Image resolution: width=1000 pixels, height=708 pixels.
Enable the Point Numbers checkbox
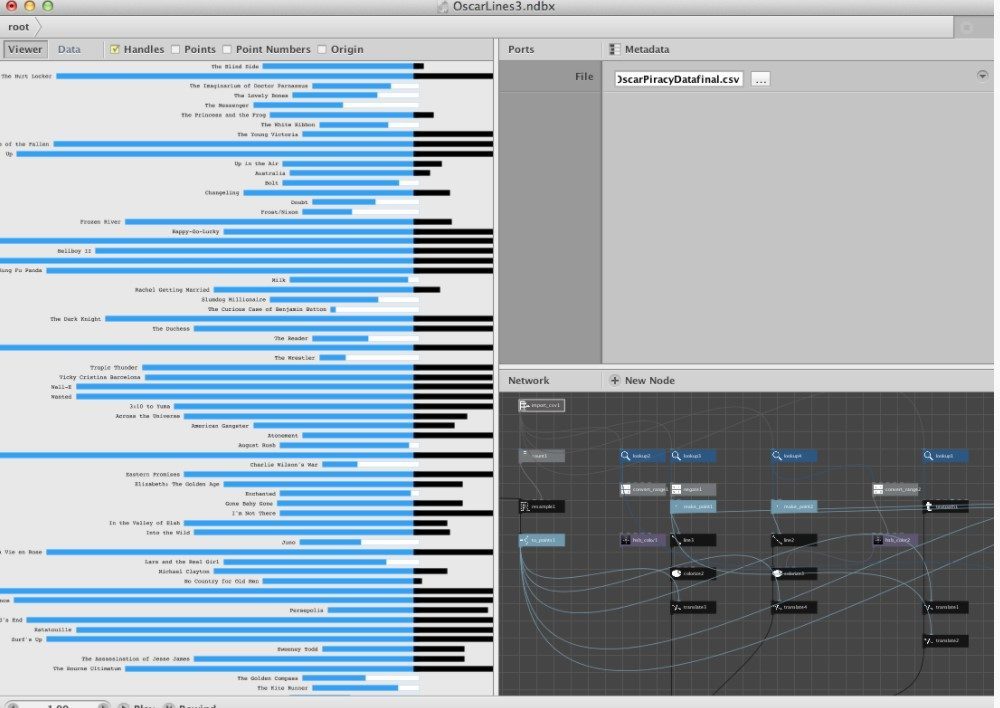point(227,48)
